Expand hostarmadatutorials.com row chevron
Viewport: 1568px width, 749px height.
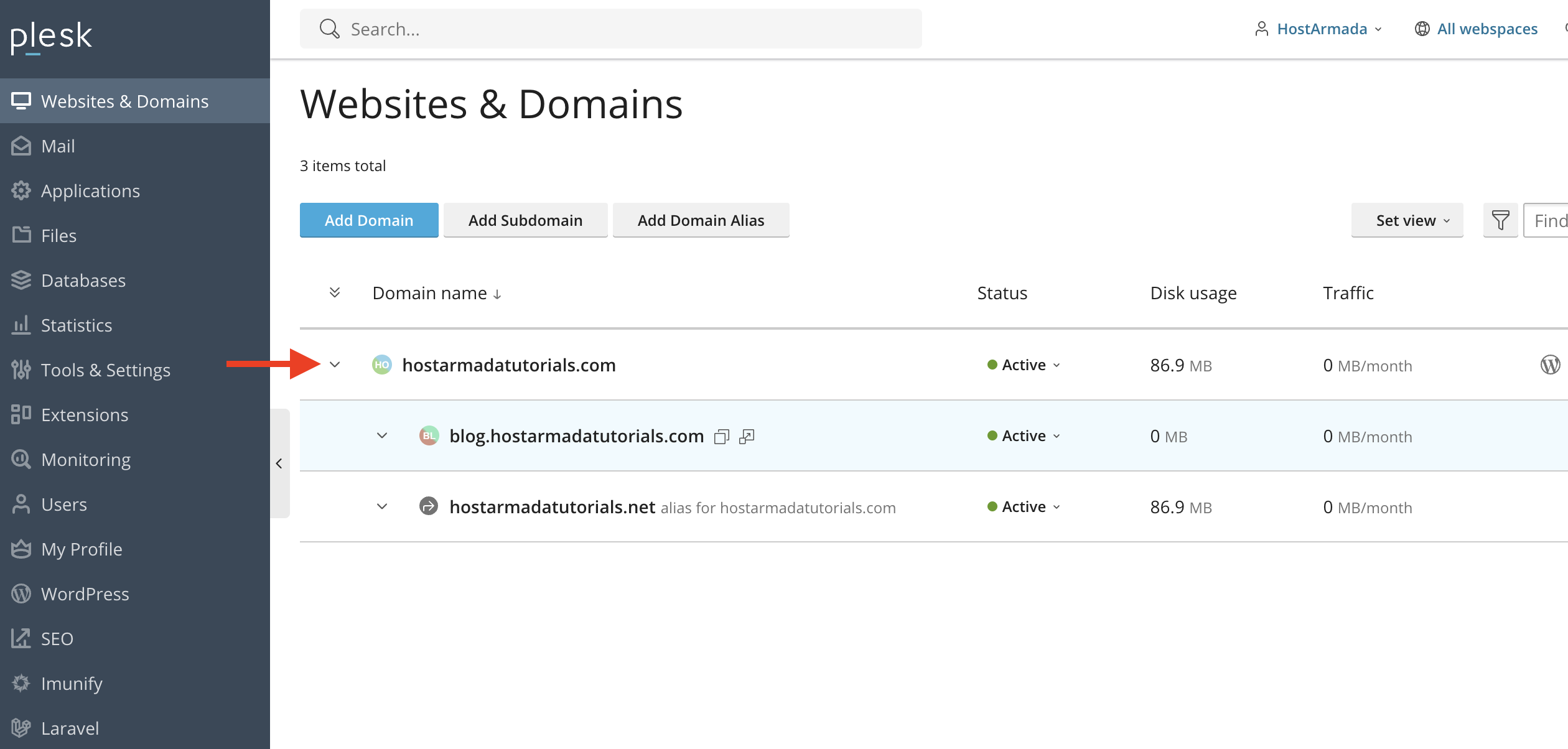pos(335,365)
